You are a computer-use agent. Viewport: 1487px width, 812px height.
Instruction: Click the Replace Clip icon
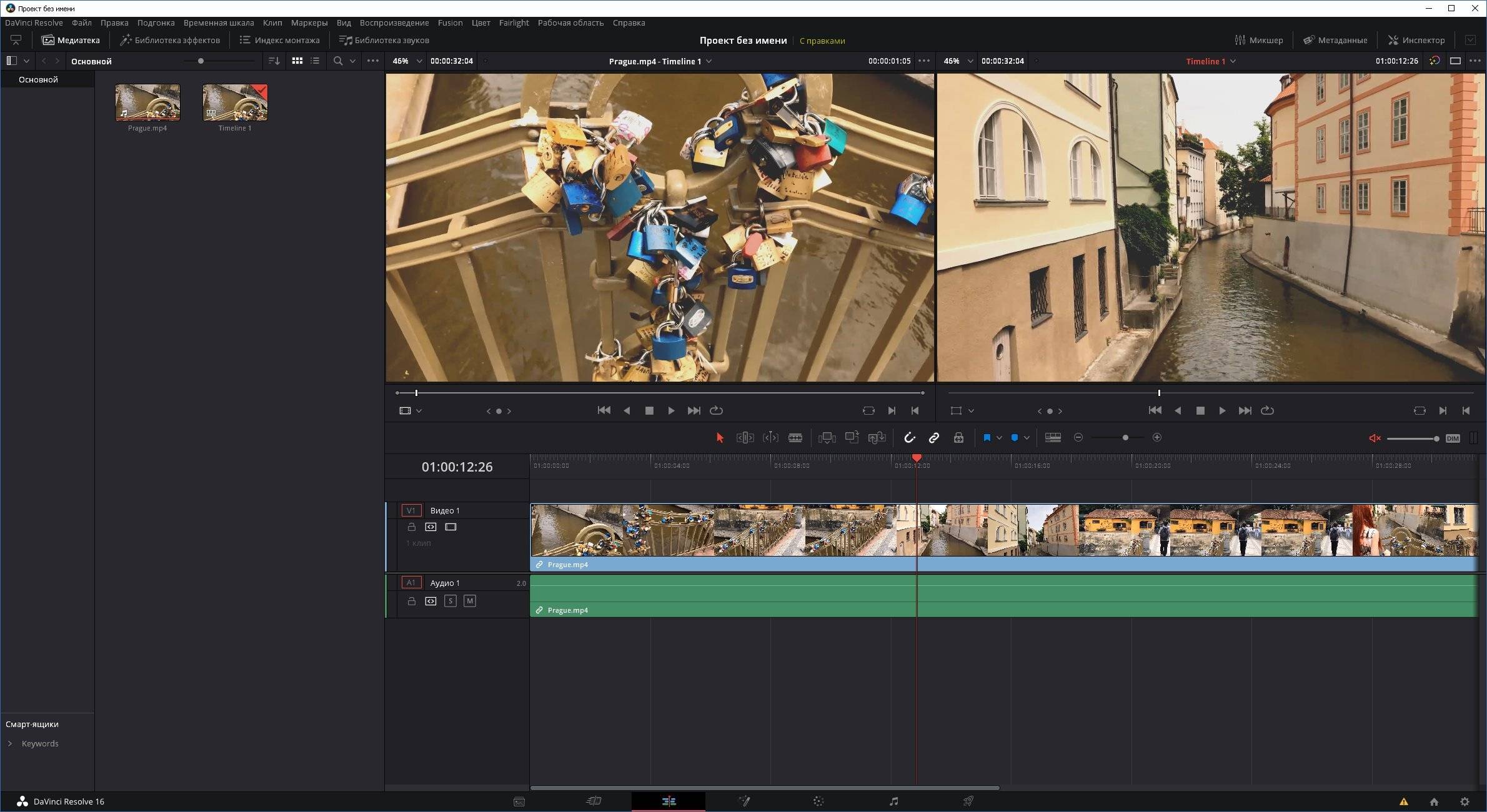coord(877,438)
